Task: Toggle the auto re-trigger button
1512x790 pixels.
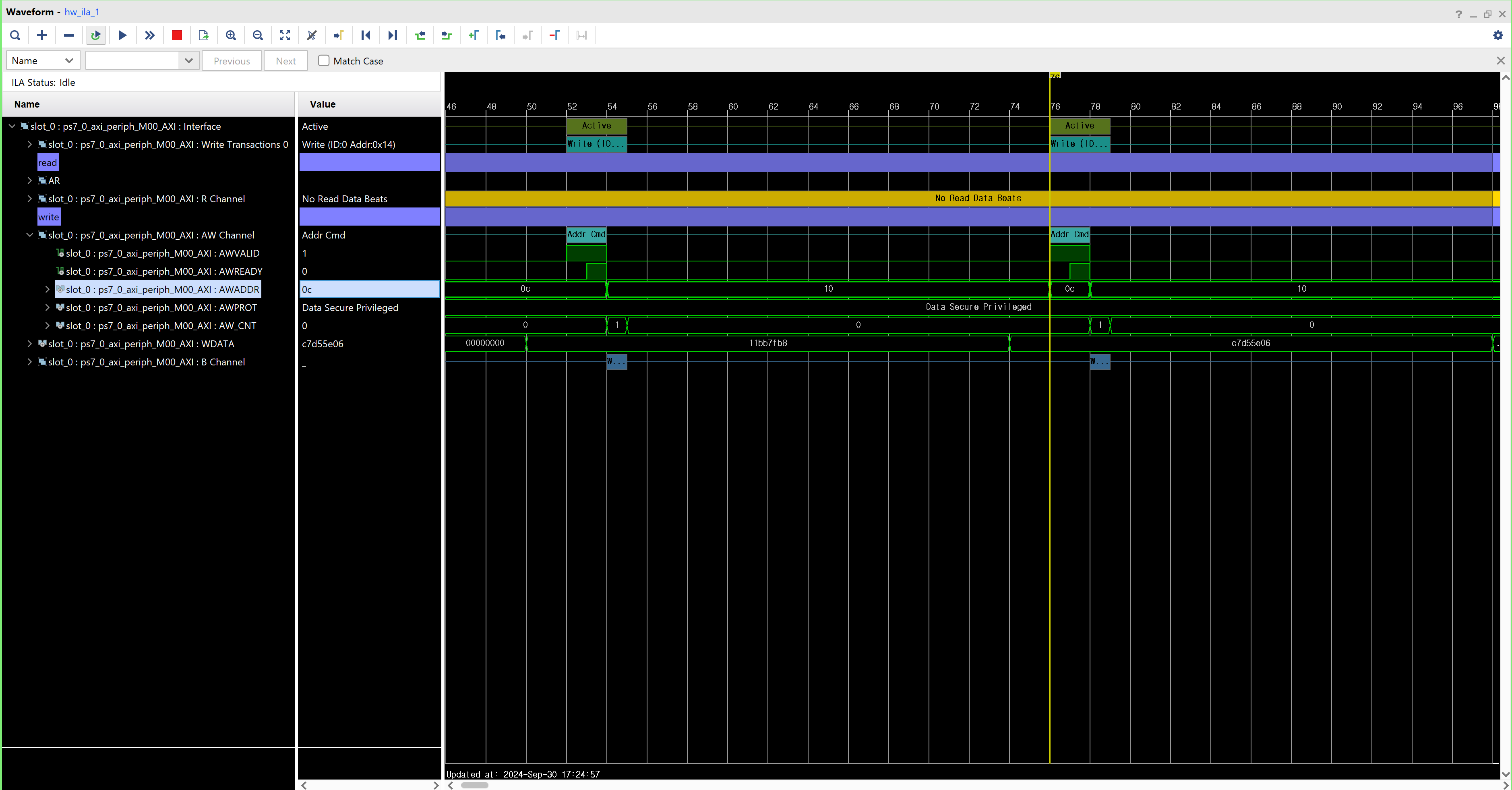Action: (x=96, y=35)
